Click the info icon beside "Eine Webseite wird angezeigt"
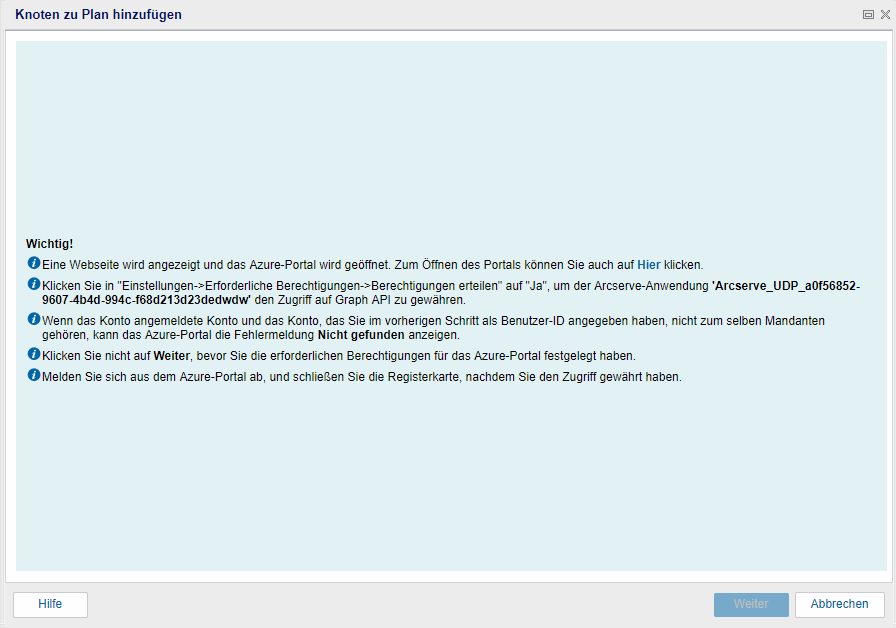The image size is (896, 628). coord(34,264)
